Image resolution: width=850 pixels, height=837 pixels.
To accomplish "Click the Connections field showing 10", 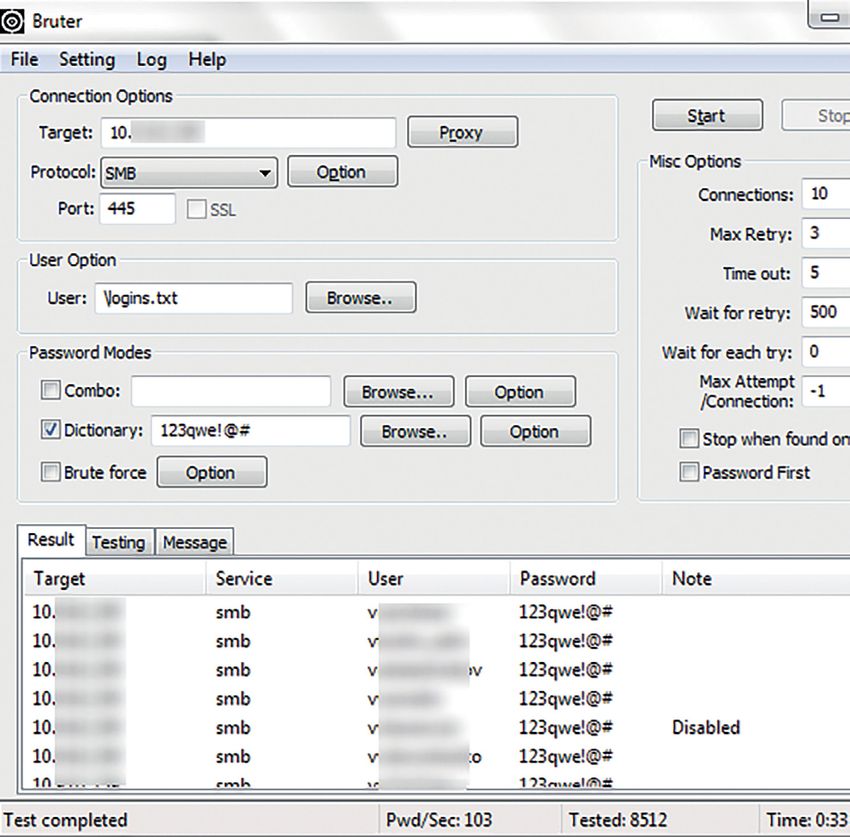I will [826, 194].
